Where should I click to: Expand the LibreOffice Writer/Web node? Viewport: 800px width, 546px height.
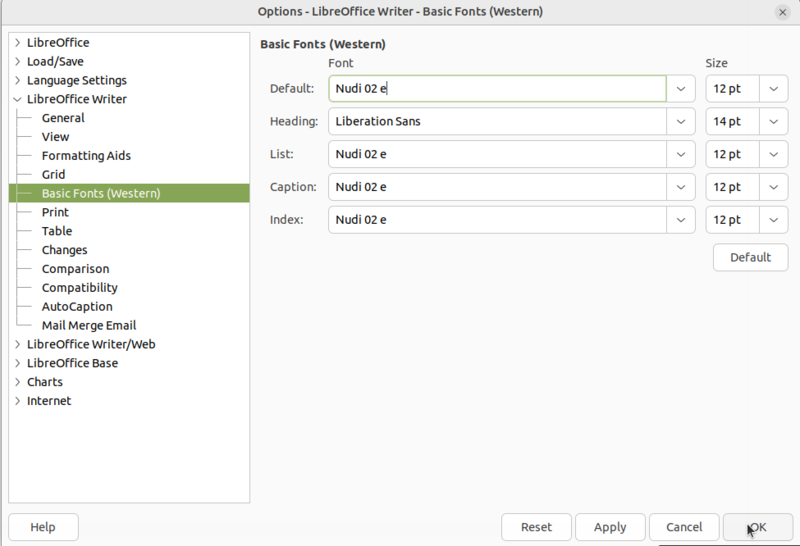[x=17, y=344]
